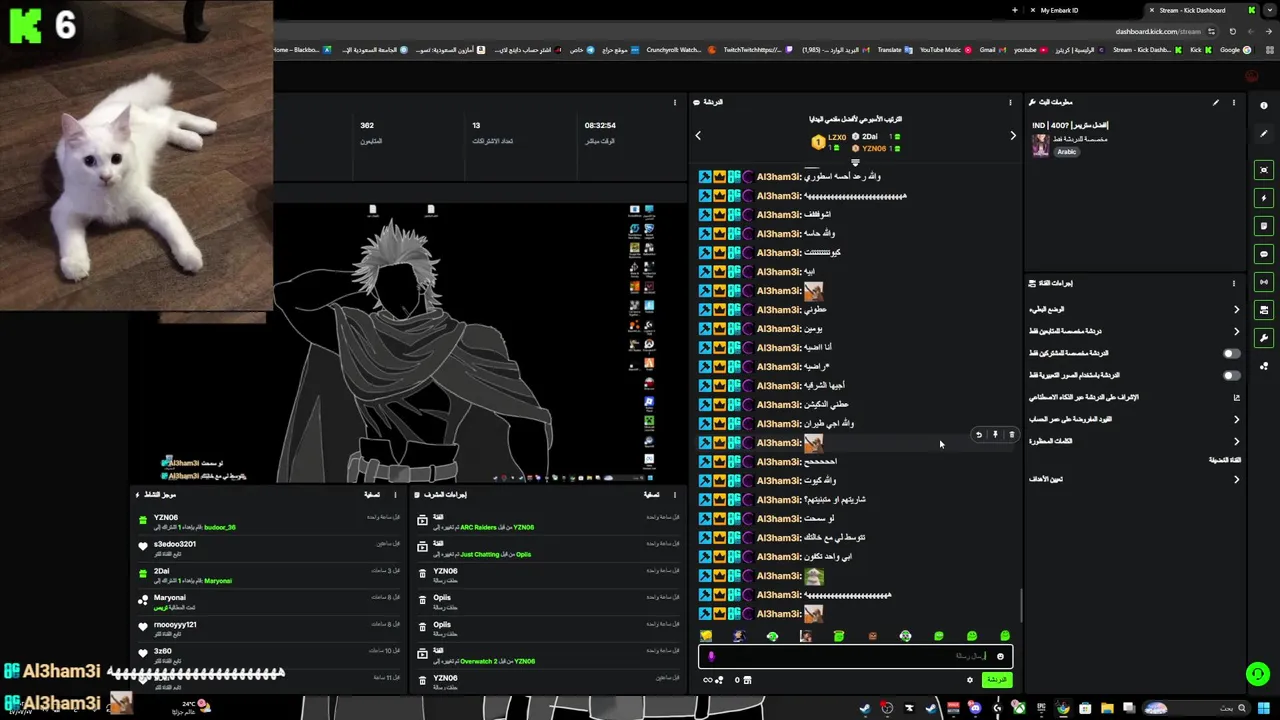
Task: Click ARC Raiders category link in mod actions
Action: click(478, 527)
